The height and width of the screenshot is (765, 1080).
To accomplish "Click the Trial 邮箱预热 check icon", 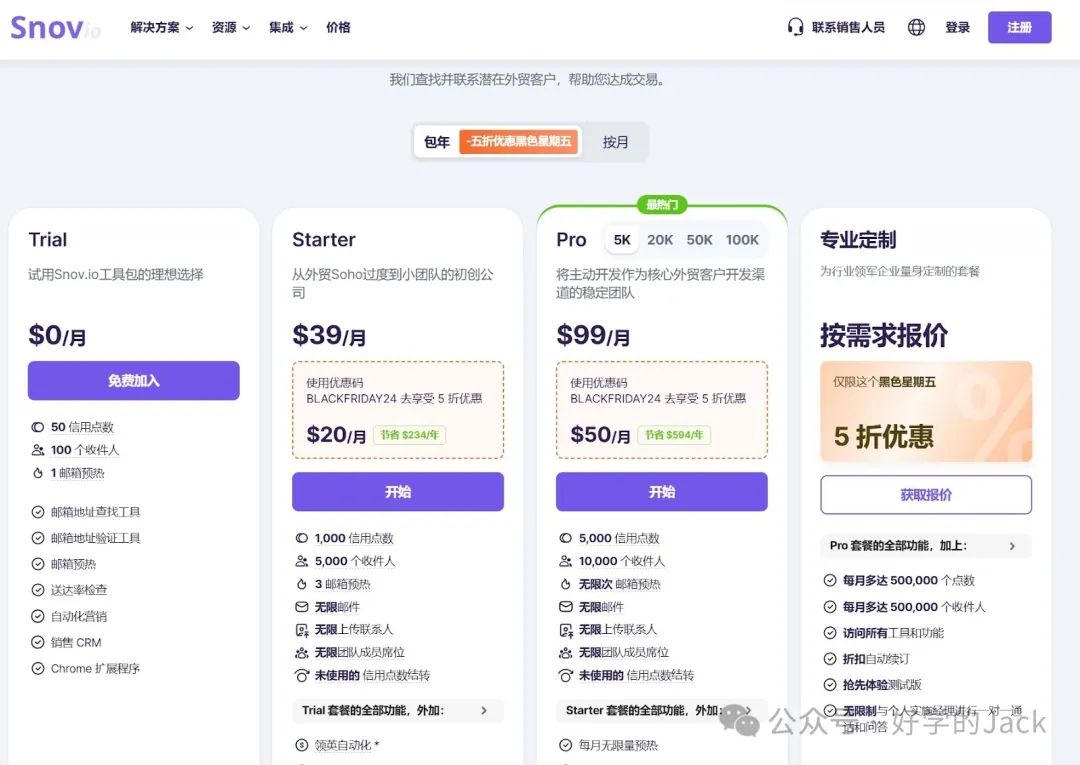I will [x=38, y=564].
